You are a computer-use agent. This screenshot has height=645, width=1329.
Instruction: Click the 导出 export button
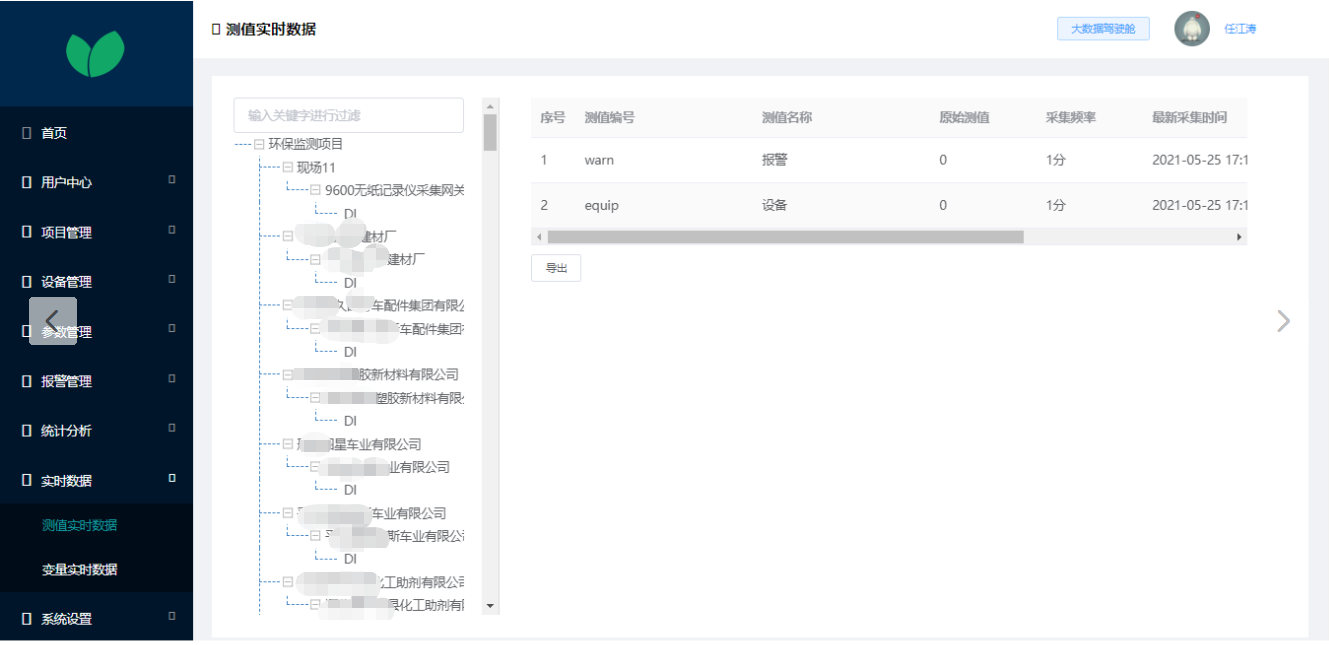pyautogui.click(x=555, y=268)
